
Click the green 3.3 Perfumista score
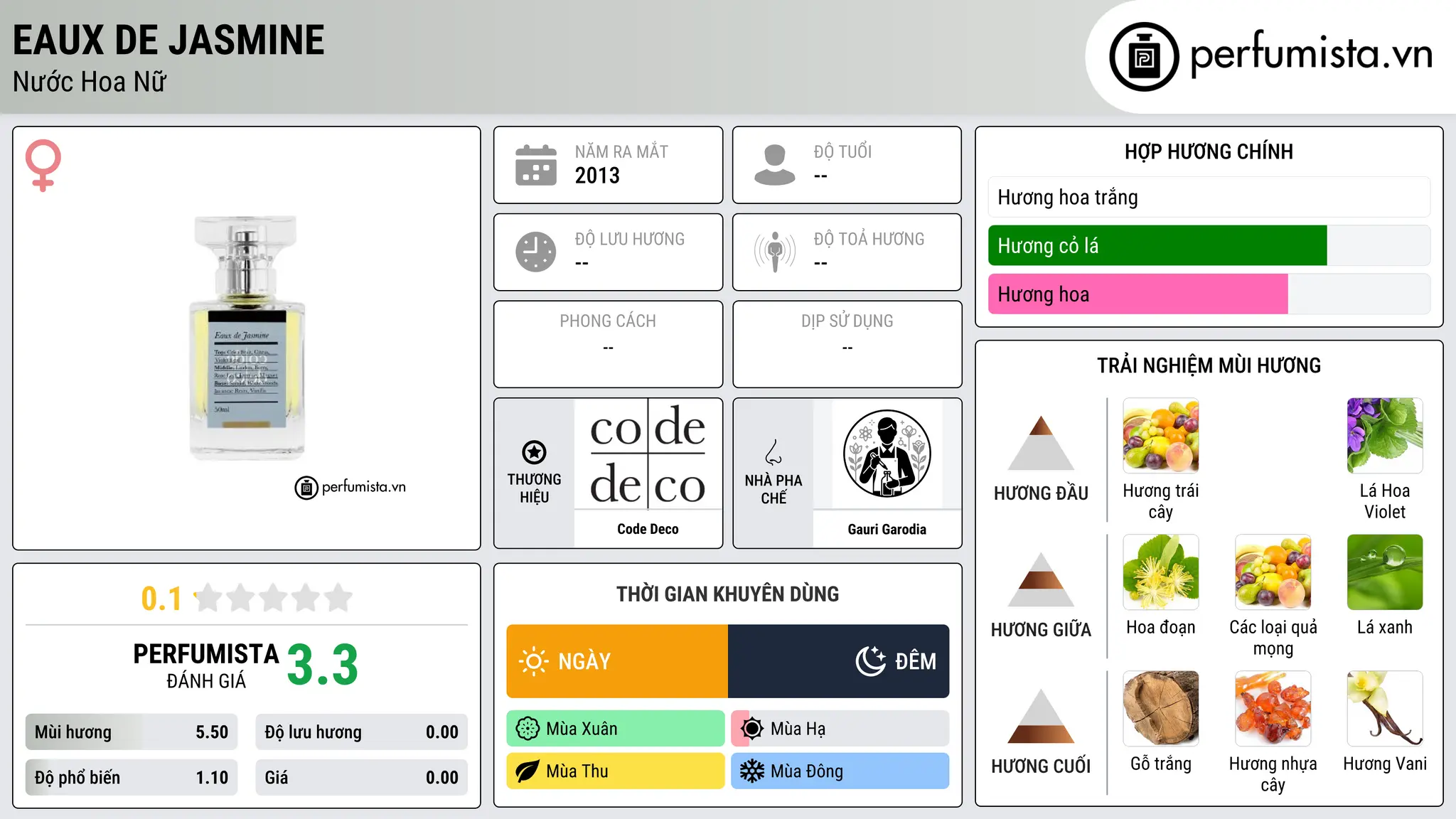pyautogui.click(x=323, y=665)
